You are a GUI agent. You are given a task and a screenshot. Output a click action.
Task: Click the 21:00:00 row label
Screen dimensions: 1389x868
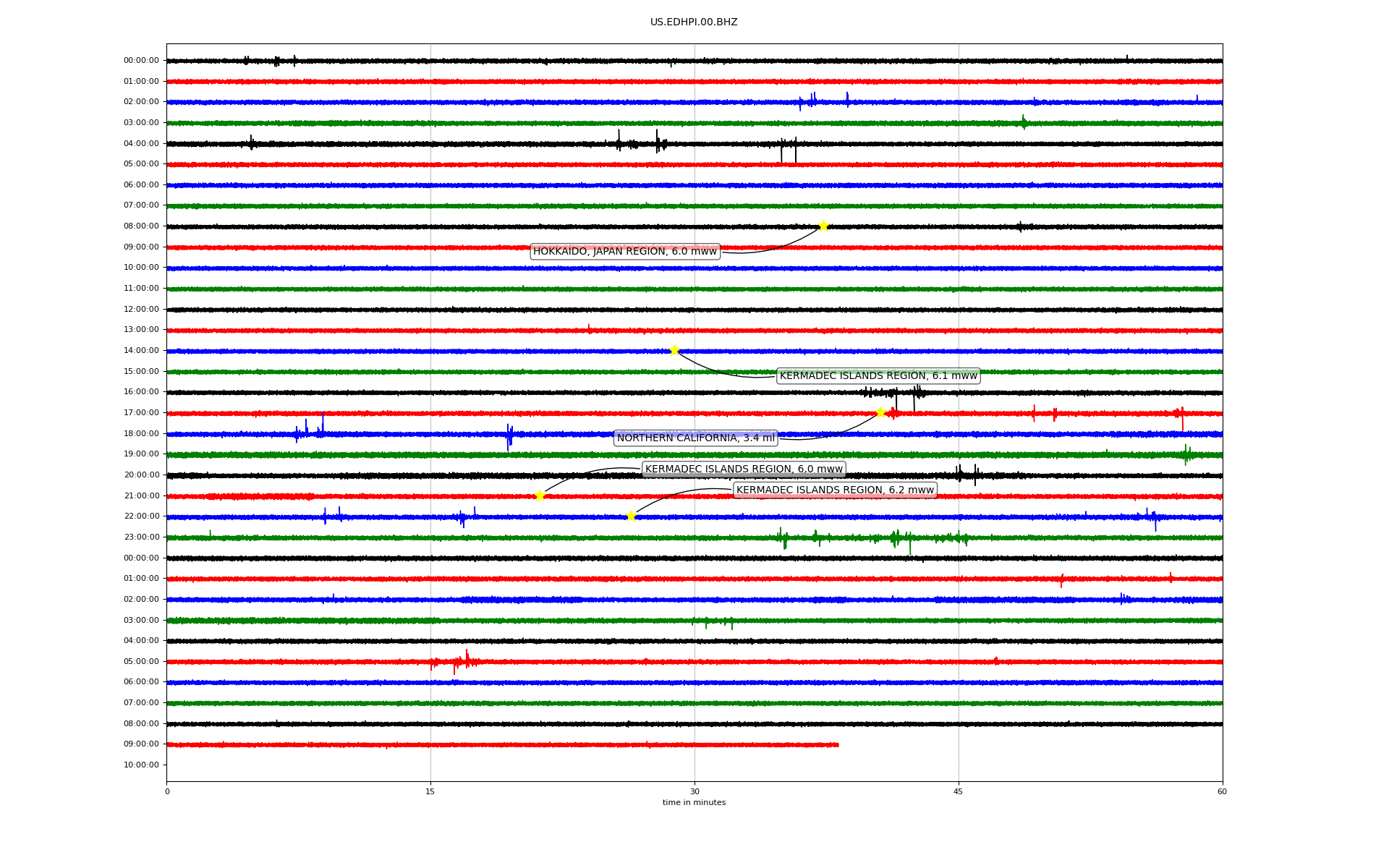pos(141,496)
